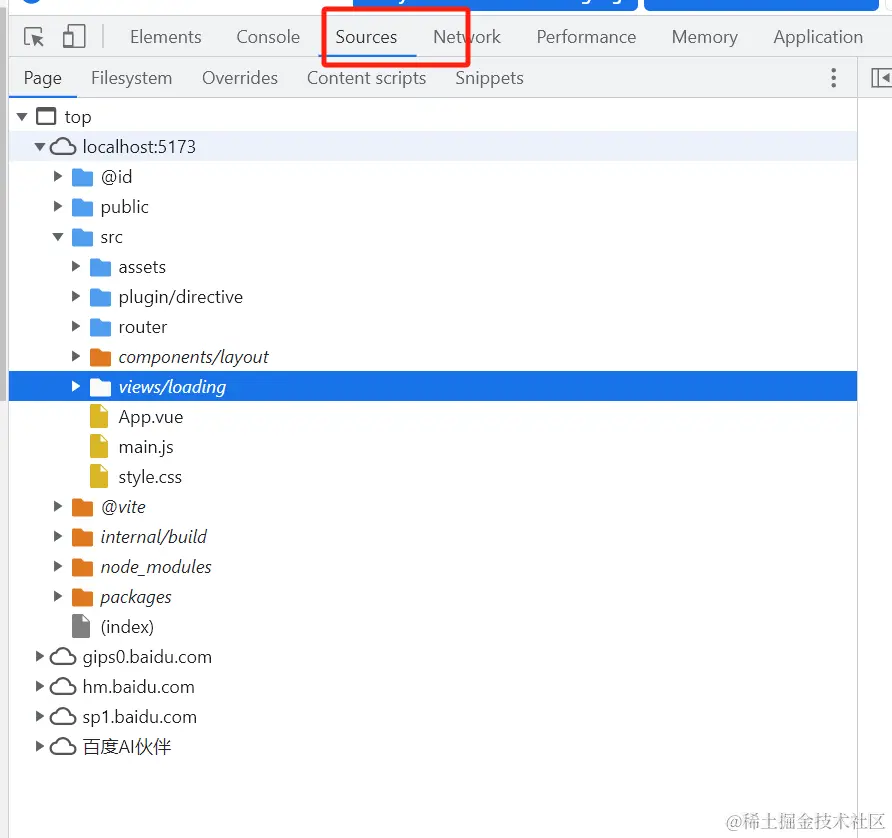
Task: Click the App.vue file icon
Action: click(99, 416)
